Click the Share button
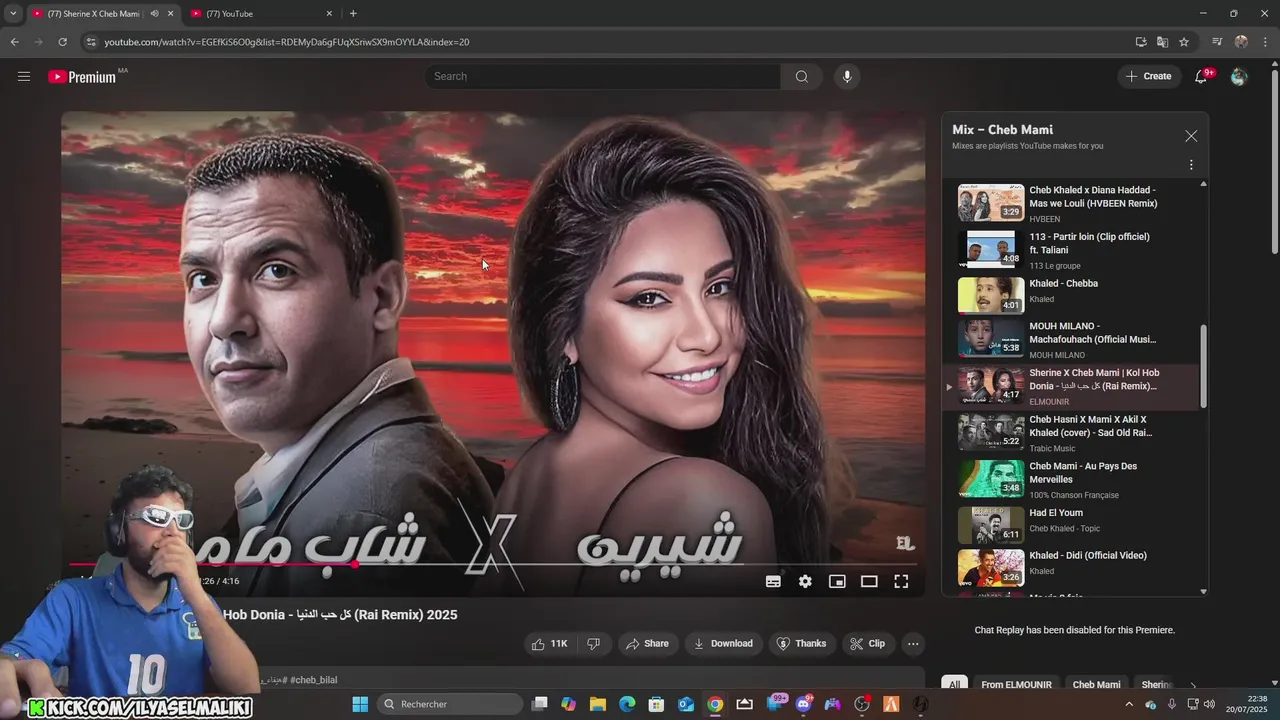This screenshot has height=720, width=1280. click(647, 643)
